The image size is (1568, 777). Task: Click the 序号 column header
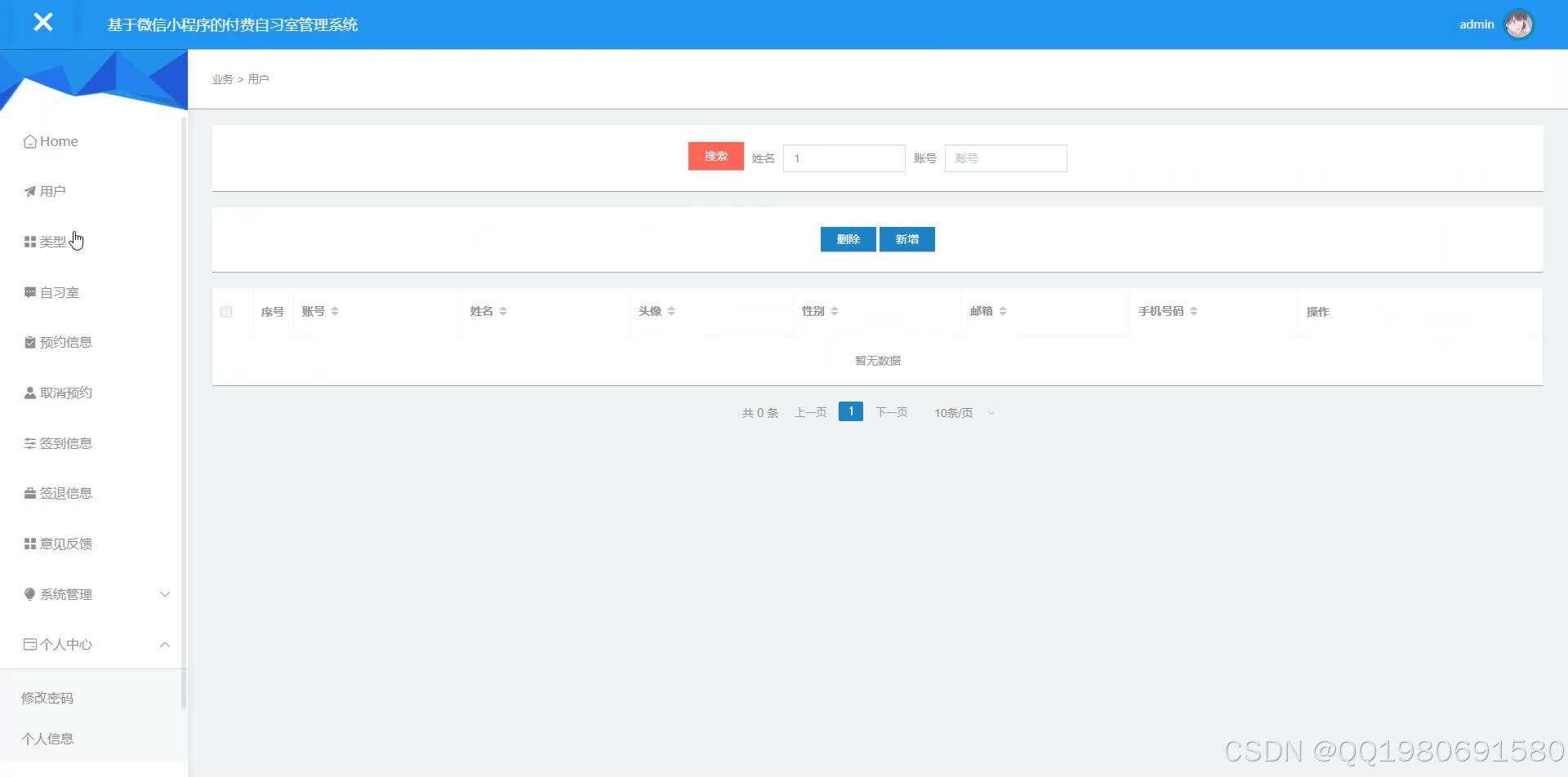pos(272,312)
